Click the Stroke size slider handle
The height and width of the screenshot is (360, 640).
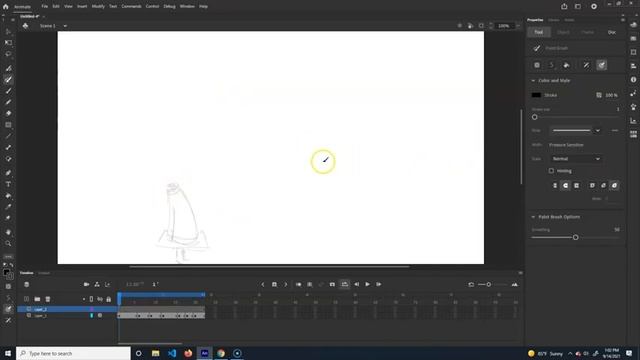pos(535,117)
